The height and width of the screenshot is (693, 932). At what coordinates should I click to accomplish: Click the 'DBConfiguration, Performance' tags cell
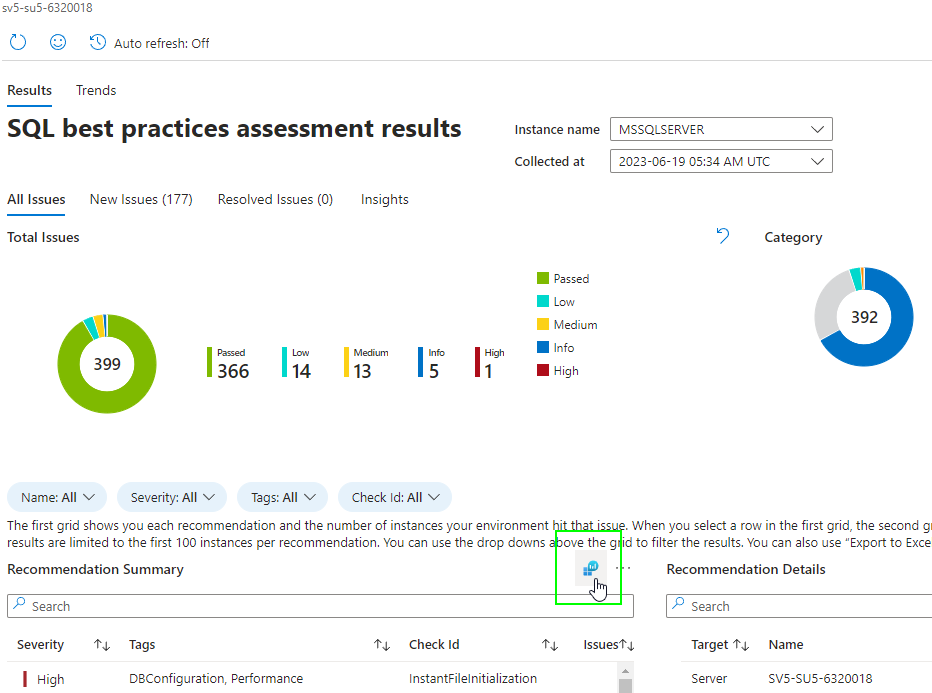coord(216,679)
